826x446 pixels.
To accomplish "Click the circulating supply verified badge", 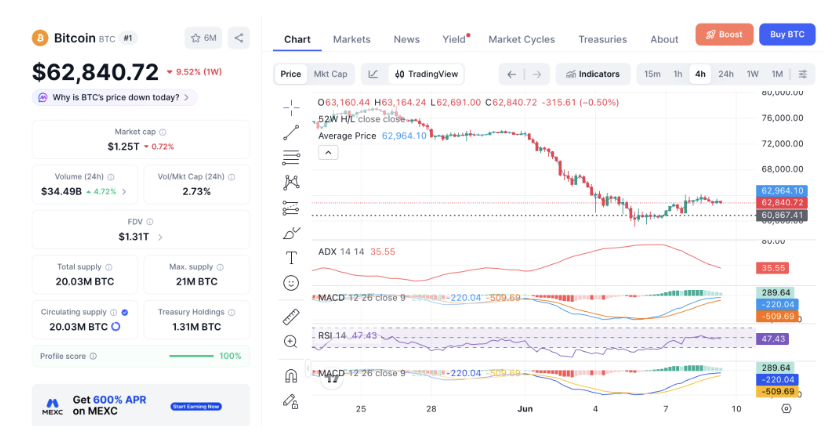I will coord(125,312).
